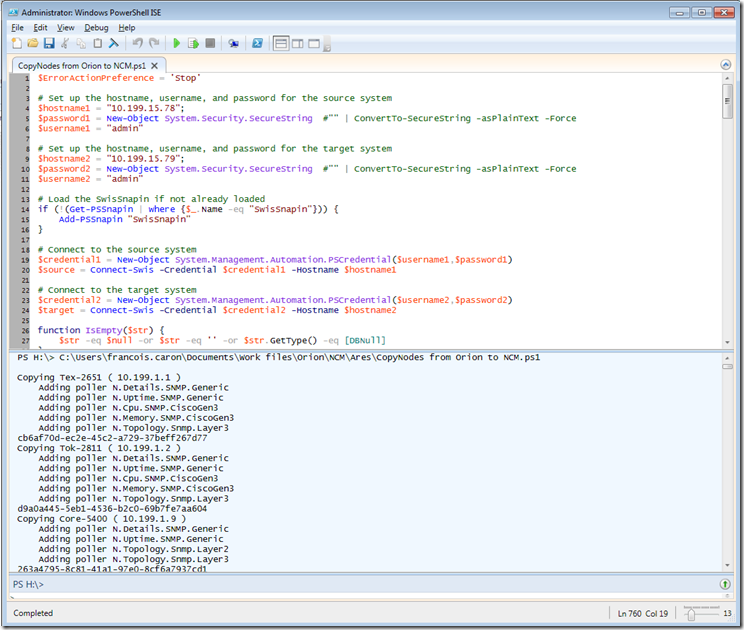The width and height of the screenshot is (744, 630).
Task: Create a new script file
Action: 17,44
